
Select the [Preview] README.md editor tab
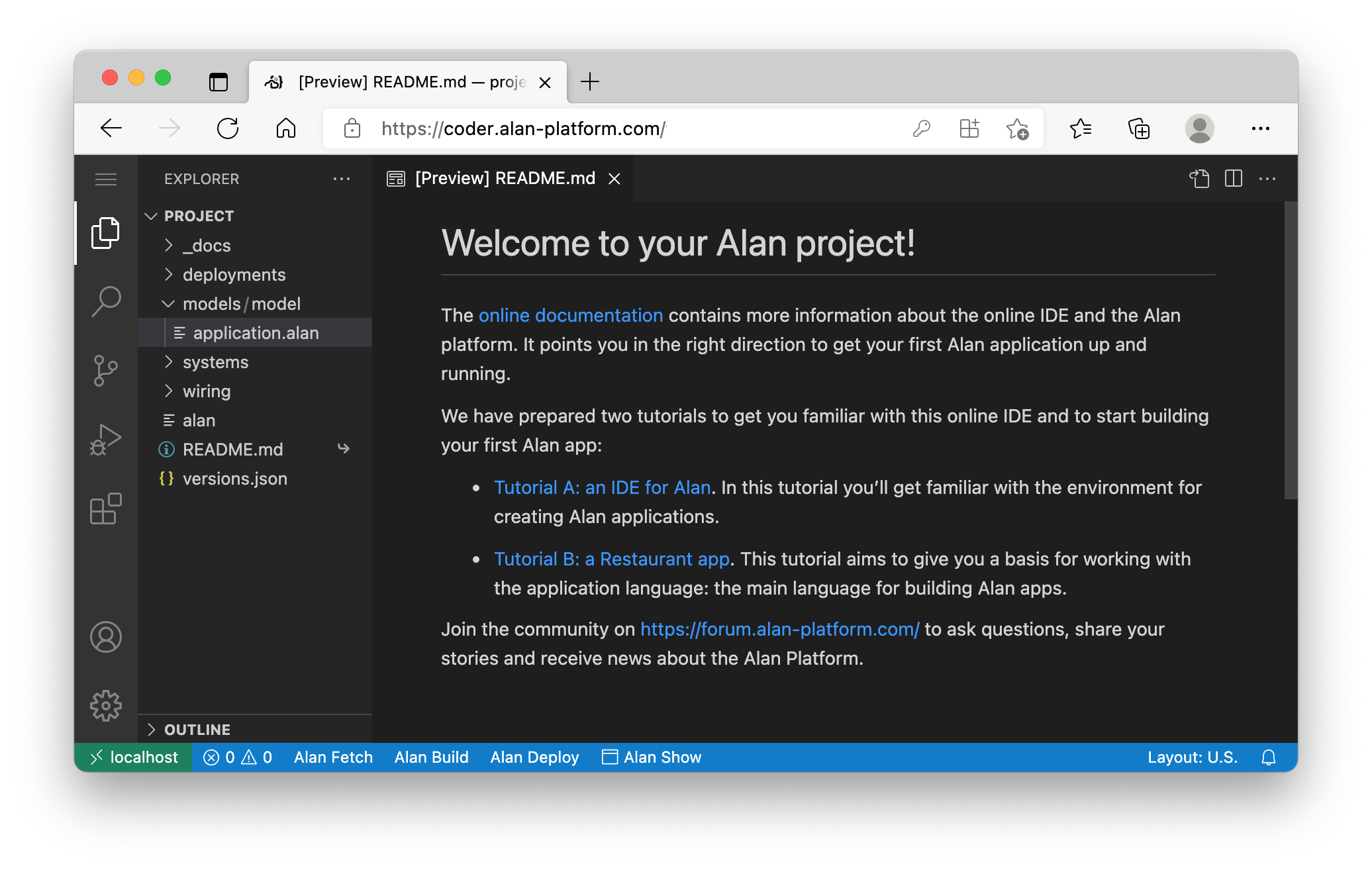[503, 179]
